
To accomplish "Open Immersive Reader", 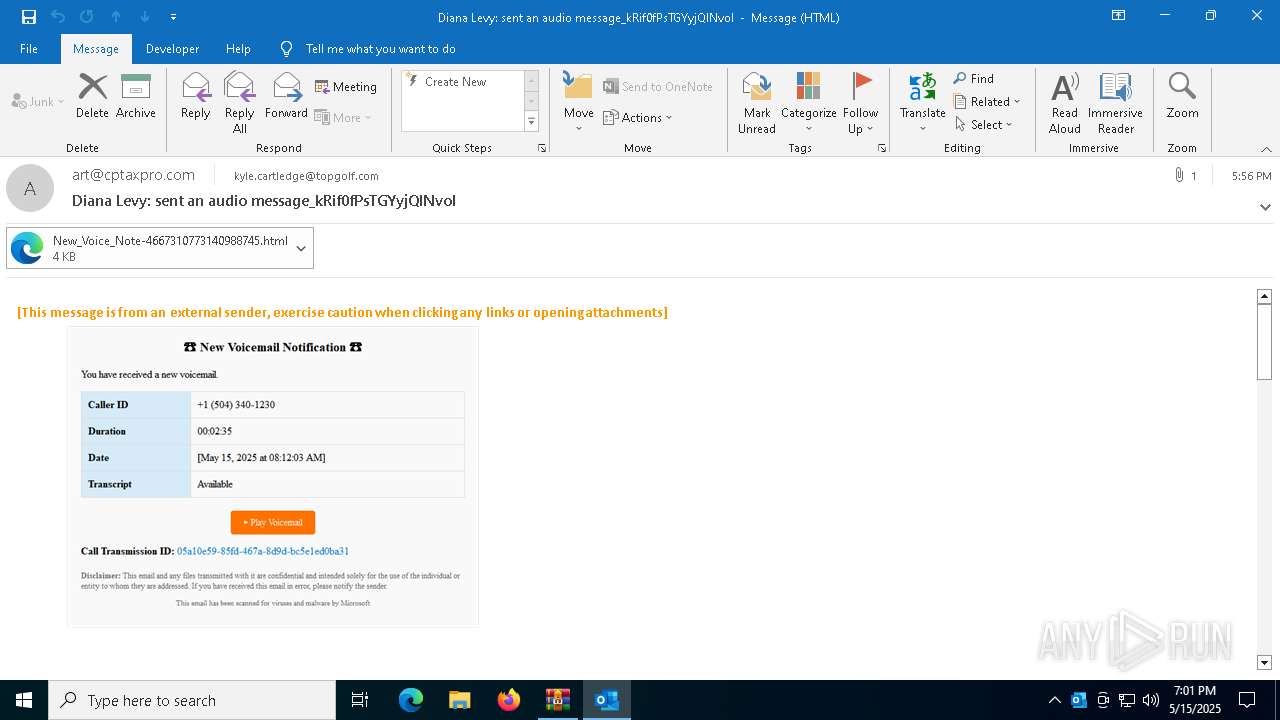I will tap(1116, 102).
